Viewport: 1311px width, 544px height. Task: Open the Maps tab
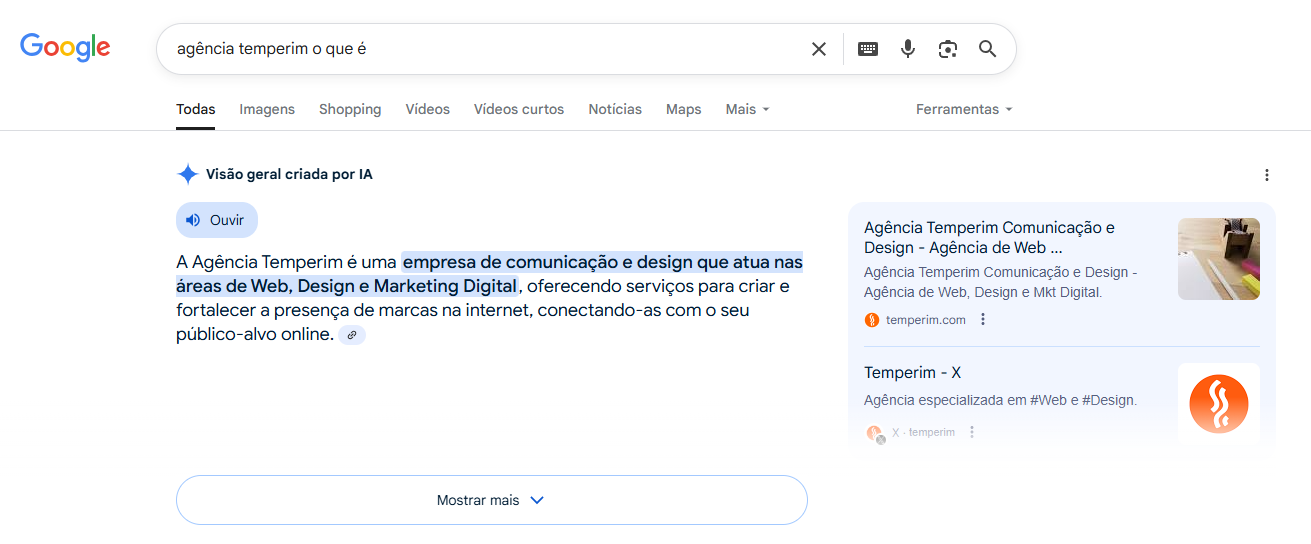tap(684, 109)
